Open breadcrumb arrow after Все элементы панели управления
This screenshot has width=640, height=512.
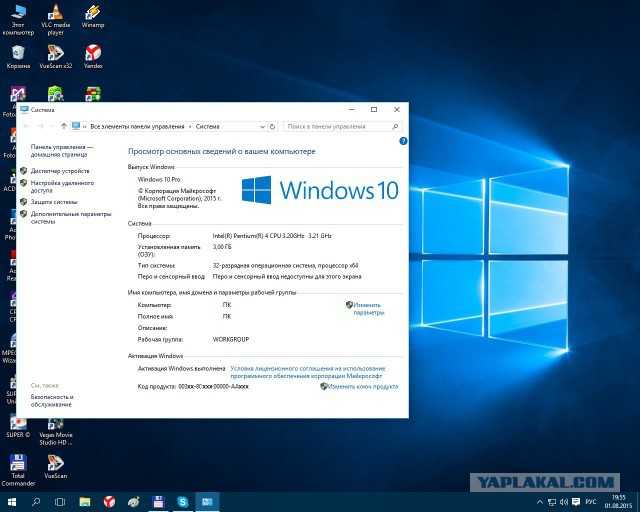tap(190, 127)
